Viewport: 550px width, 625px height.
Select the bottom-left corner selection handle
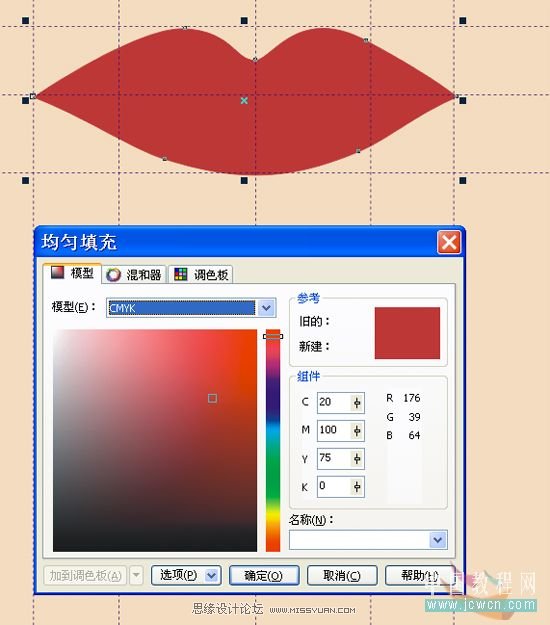tap(26, 181)
